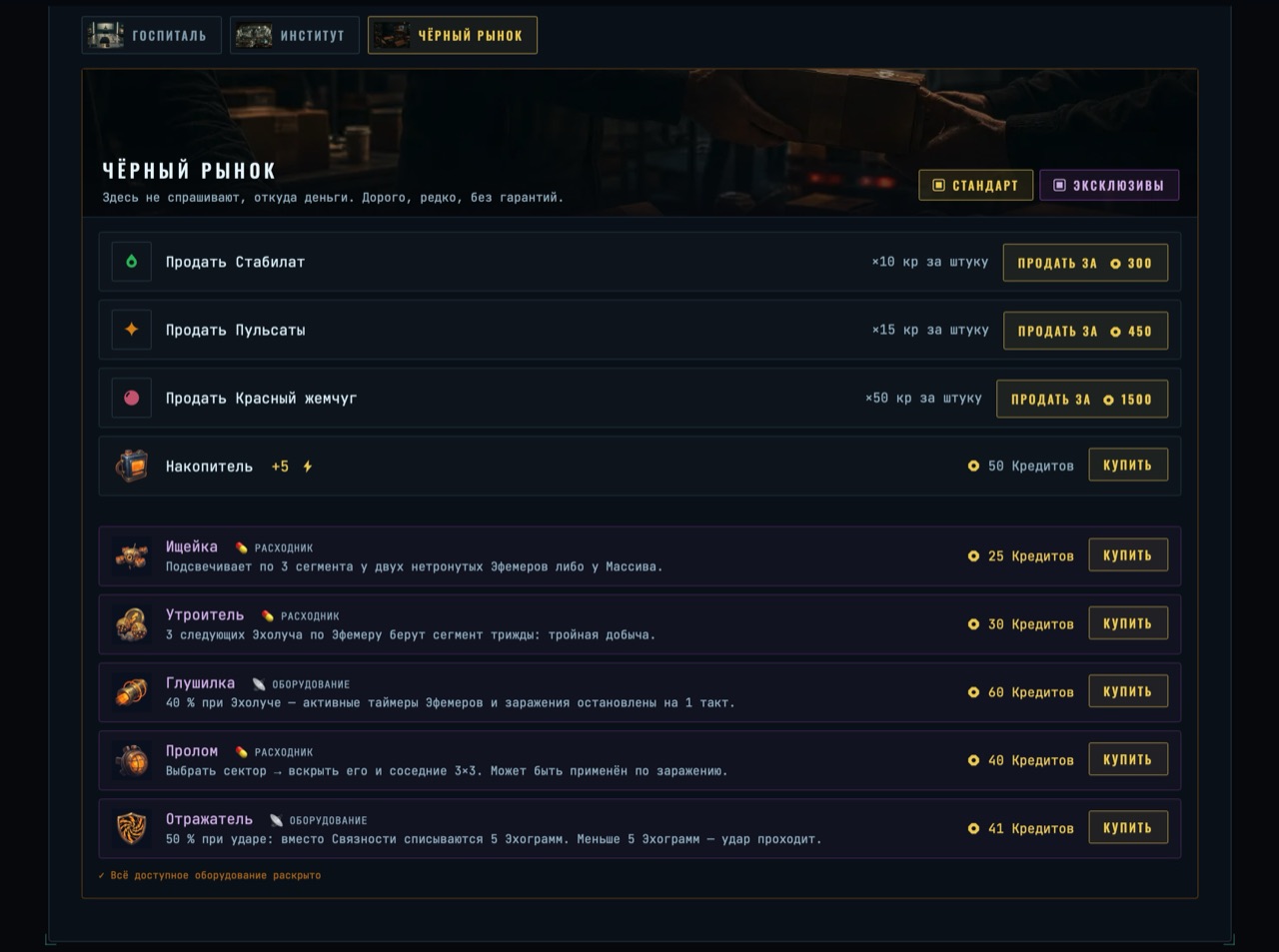Click the '60 Кредитов' price text
The width and height of the screenshot is (1279, 952).
point(1031,692)
